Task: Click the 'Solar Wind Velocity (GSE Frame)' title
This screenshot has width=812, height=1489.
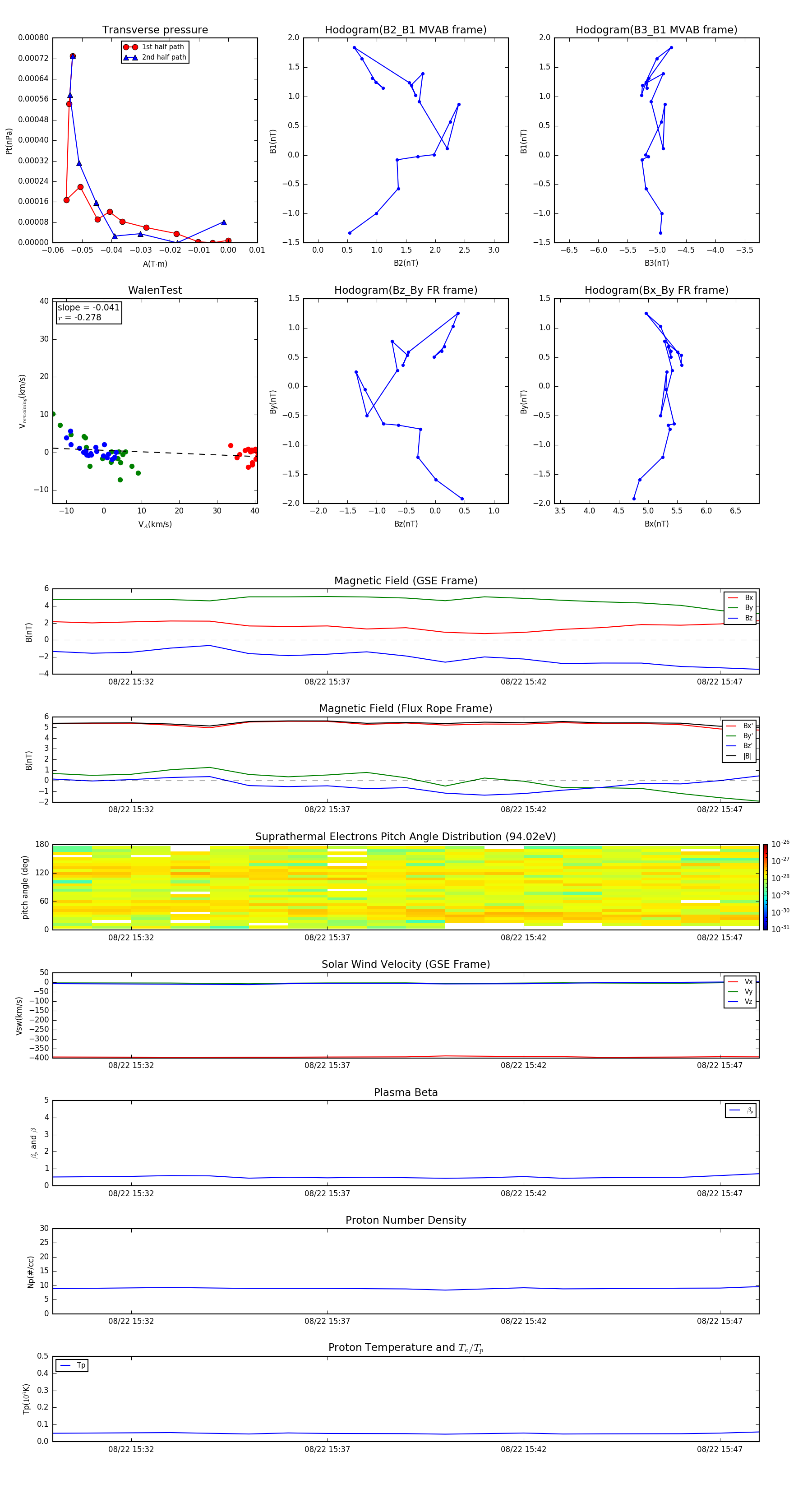Action: point(406,964)
